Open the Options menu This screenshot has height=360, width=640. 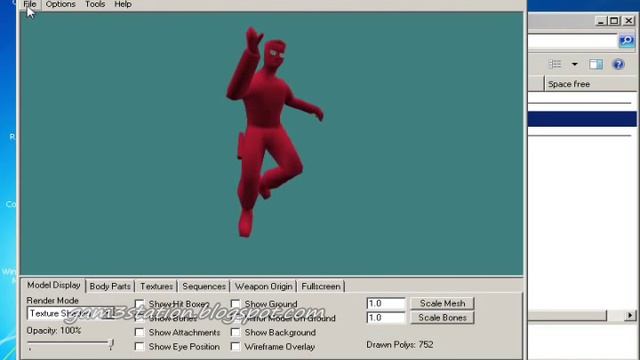pos(60,4)
